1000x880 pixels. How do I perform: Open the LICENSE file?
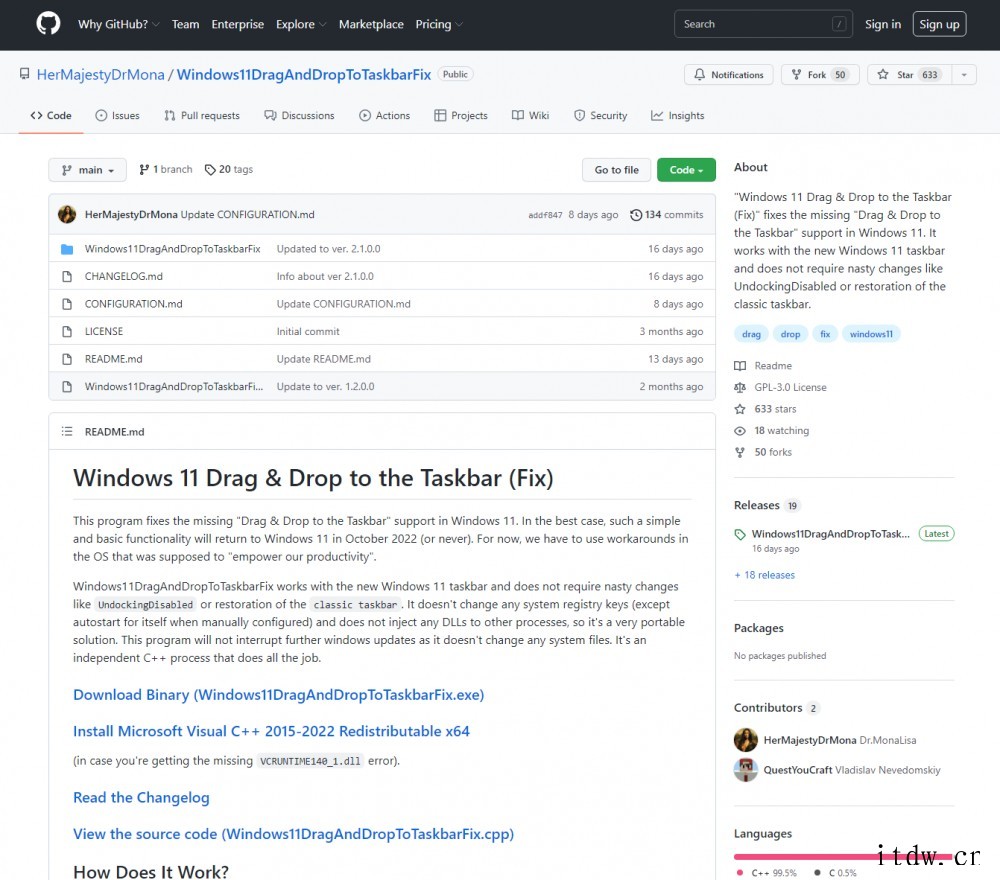(104, 331)
